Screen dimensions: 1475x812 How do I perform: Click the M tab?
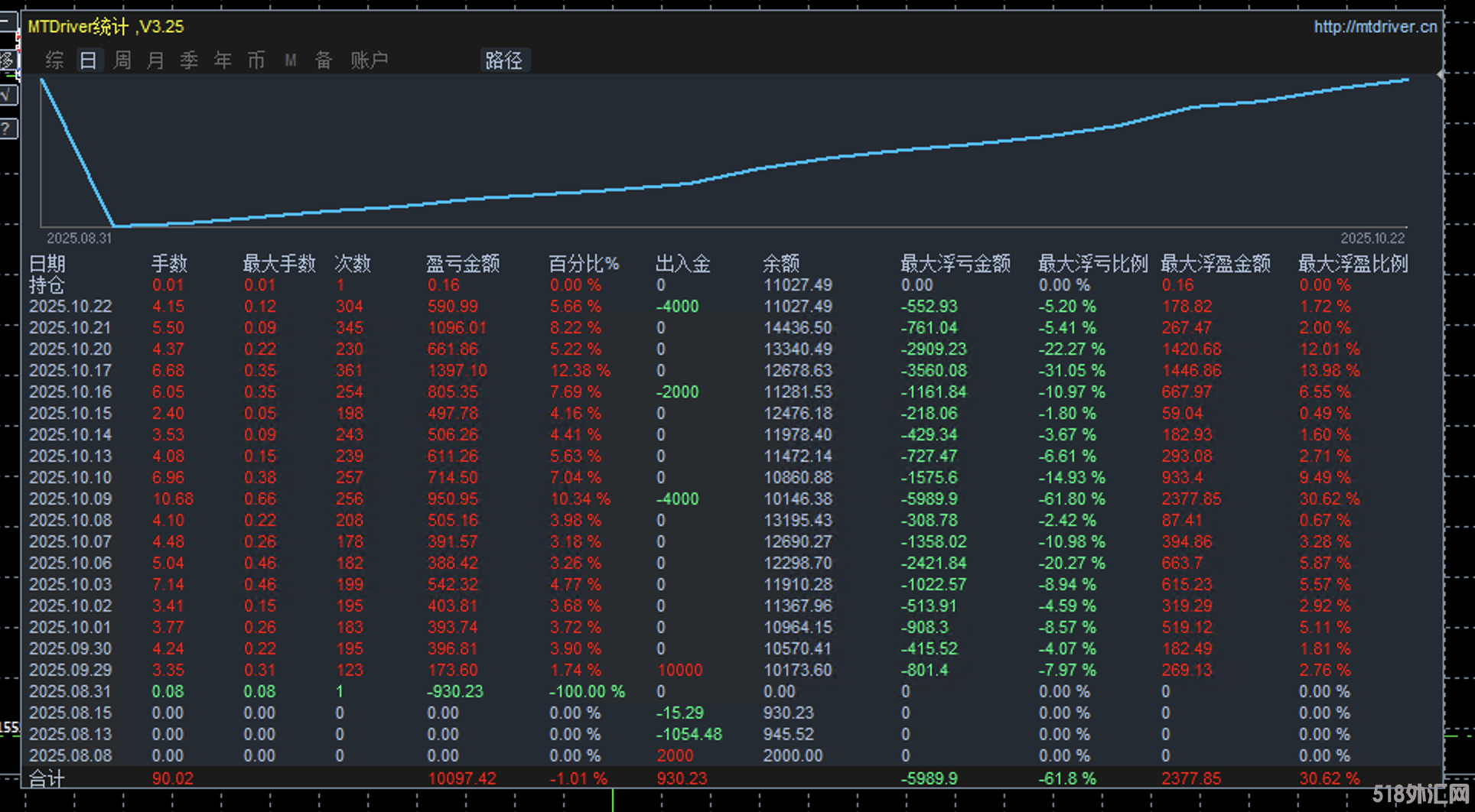pos(291,60)
